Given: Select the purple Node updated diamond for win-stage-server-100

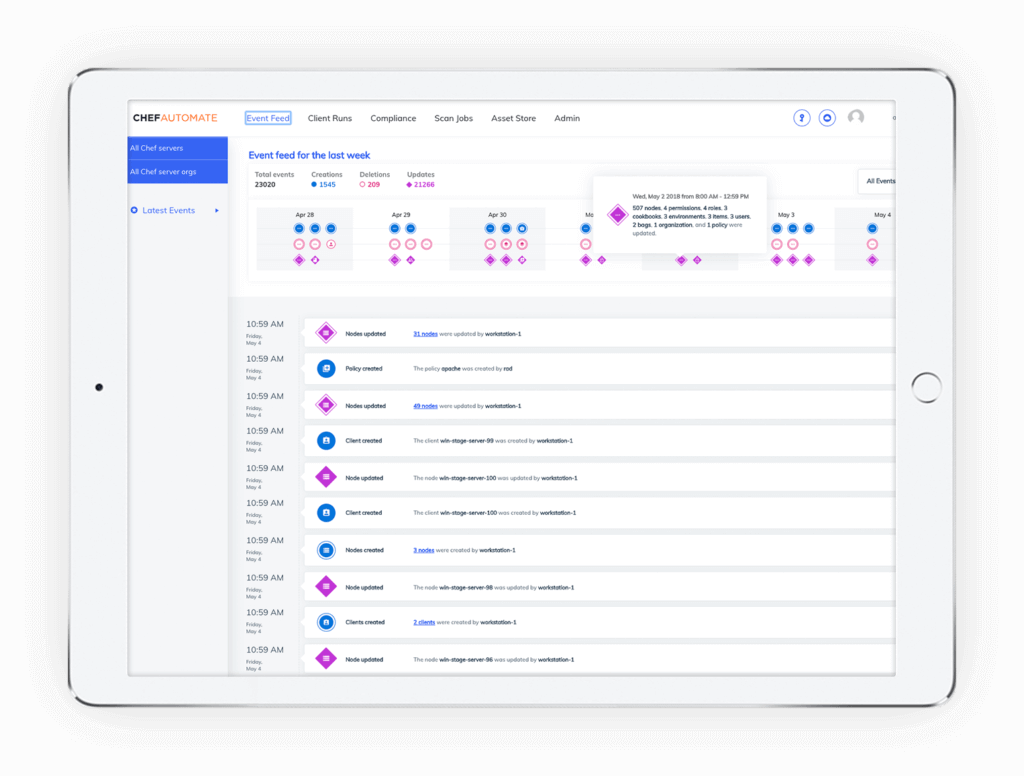Looking at the screenshot, I should point(326,476).
